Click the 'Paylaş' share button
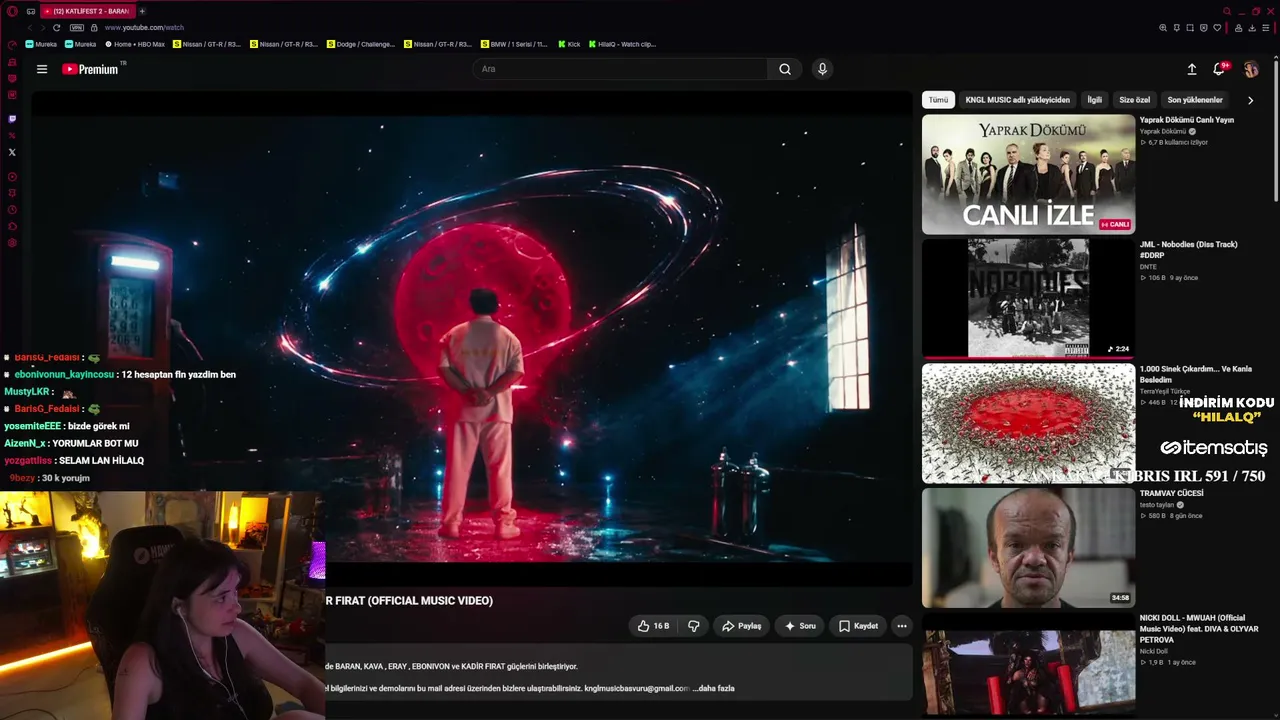Image resolution: width=1280 pixels, height=720 pixels. pyautogui.click(x=742, y=626)
